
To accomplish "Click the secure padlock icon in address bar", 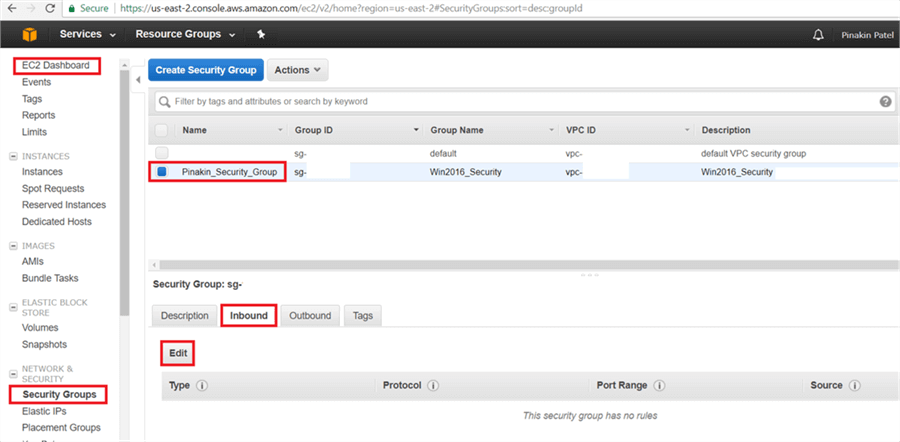I will tap(71, 9).
